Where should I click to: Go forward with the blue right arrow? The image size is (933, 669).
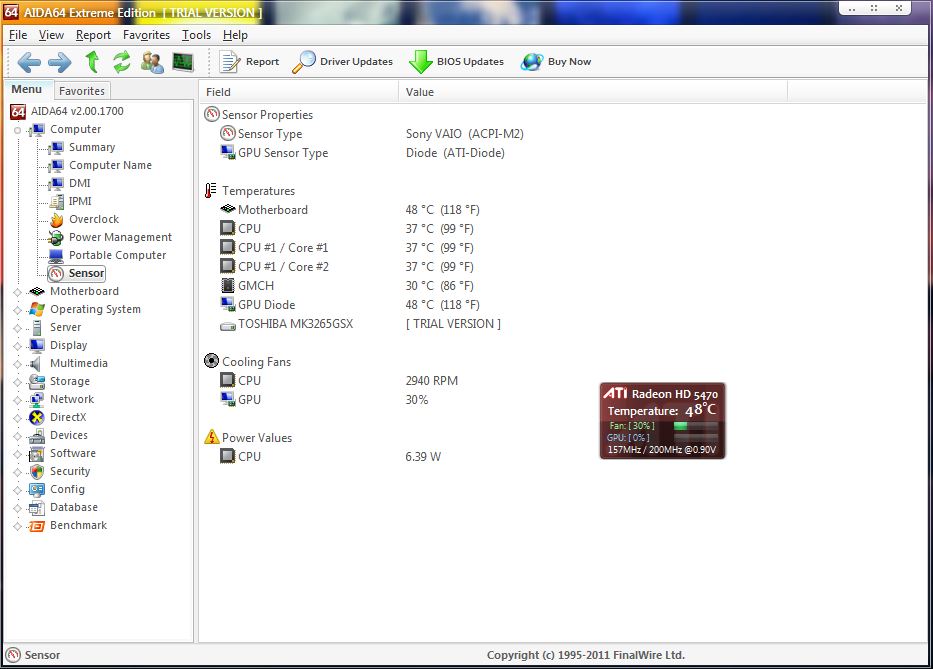tap(60, 62)
